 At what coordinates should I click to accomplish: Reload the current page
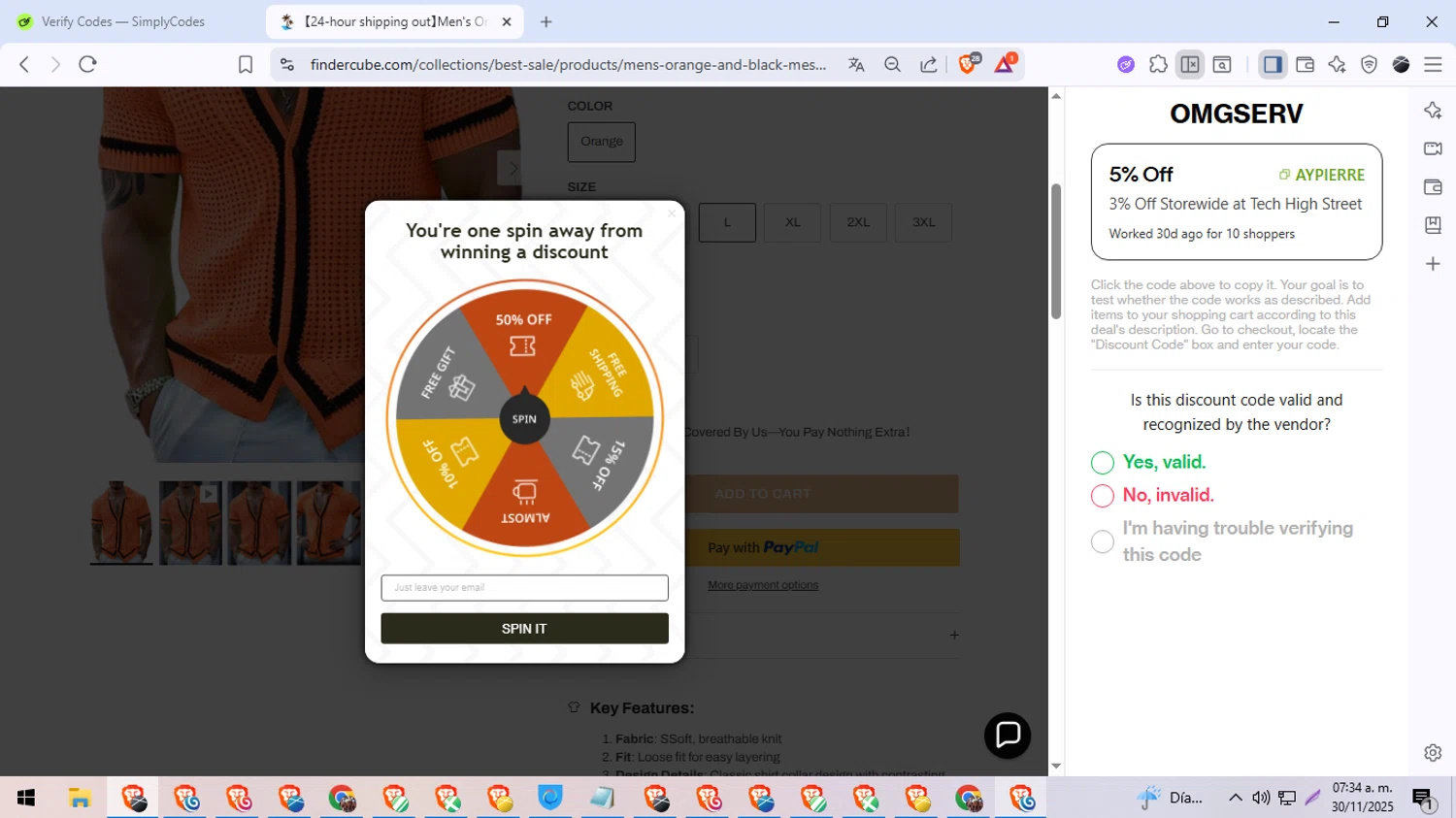pyautogui.click(x=87, y=64)
